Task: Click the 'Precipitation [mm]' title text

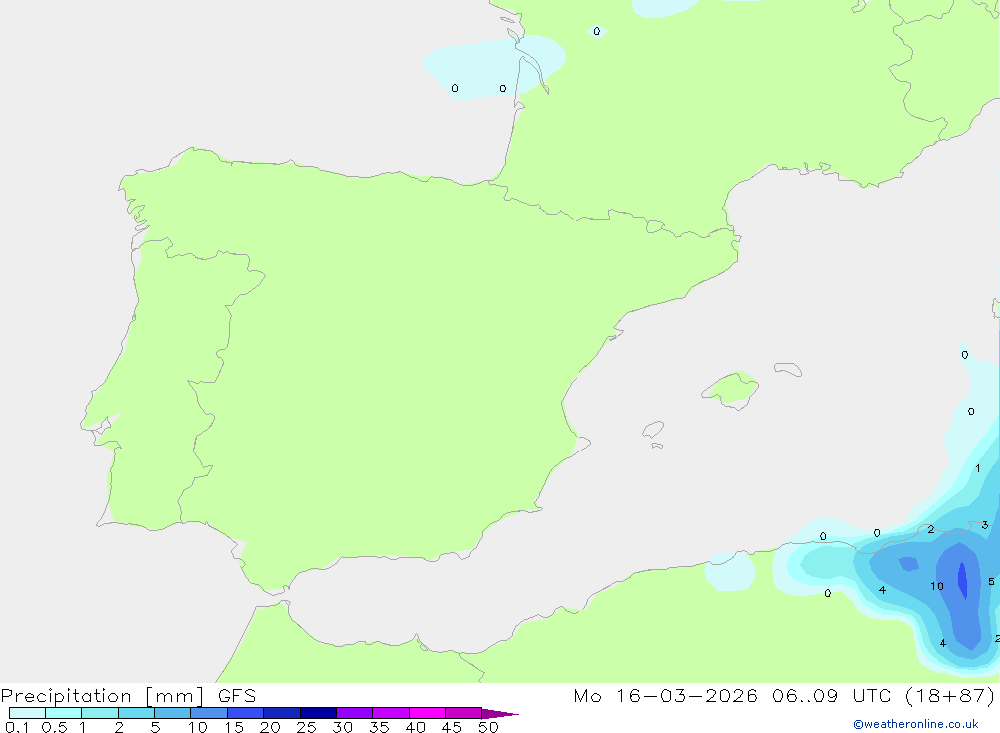Action: pos(102,696)
